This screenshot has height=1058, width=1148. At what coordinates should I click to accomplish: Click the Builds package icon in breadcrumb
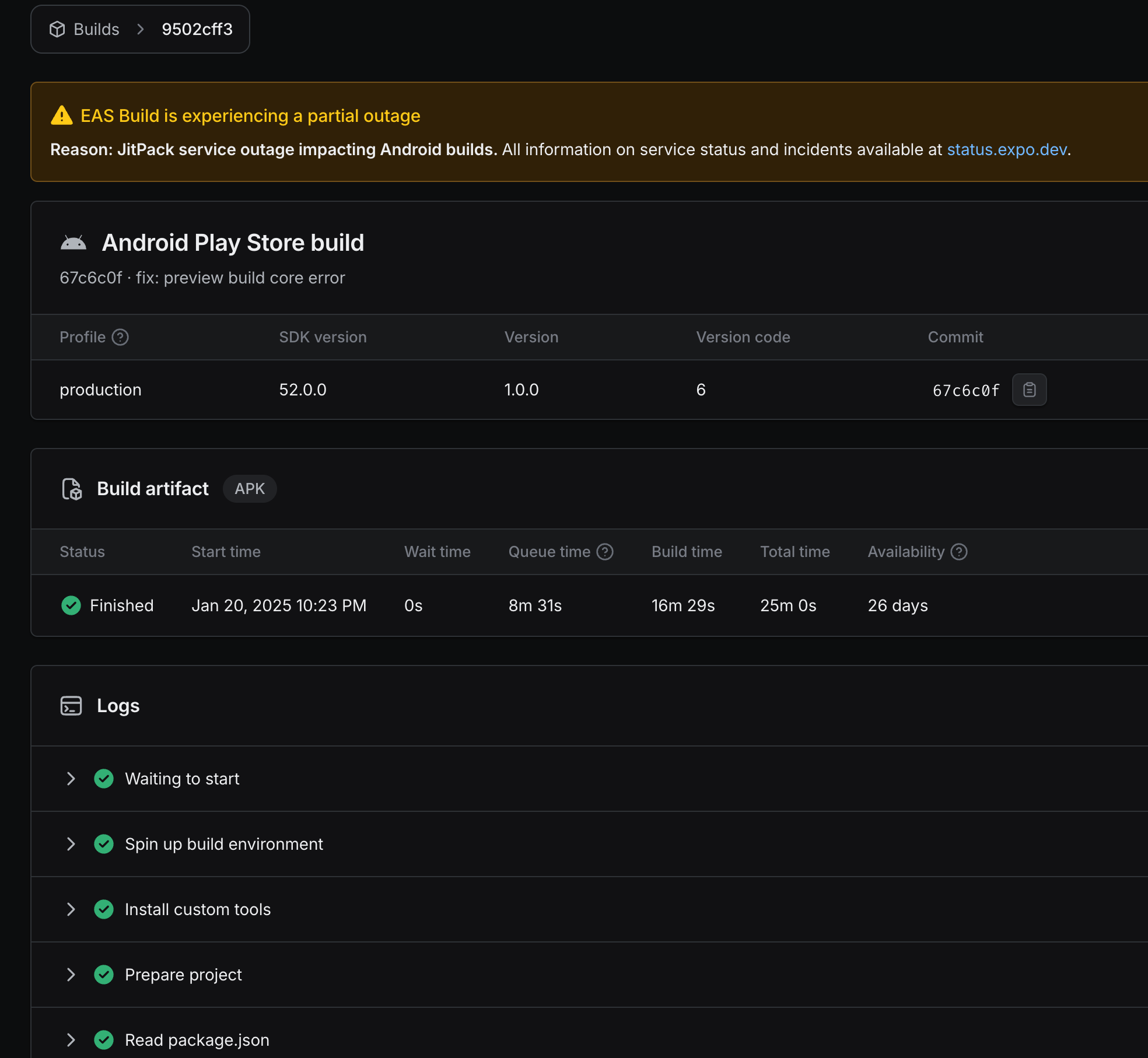click(57, 29)
